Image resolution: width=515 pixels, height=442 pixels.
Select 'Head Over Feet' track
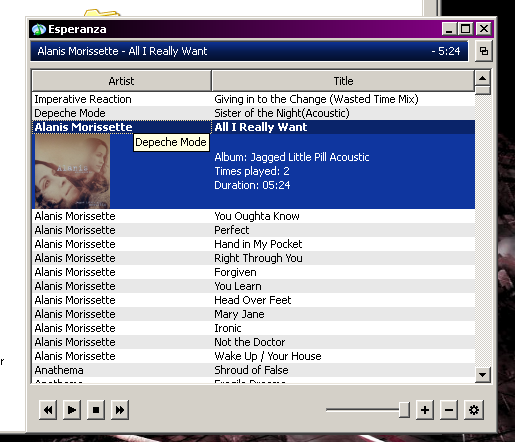[253, 300]
